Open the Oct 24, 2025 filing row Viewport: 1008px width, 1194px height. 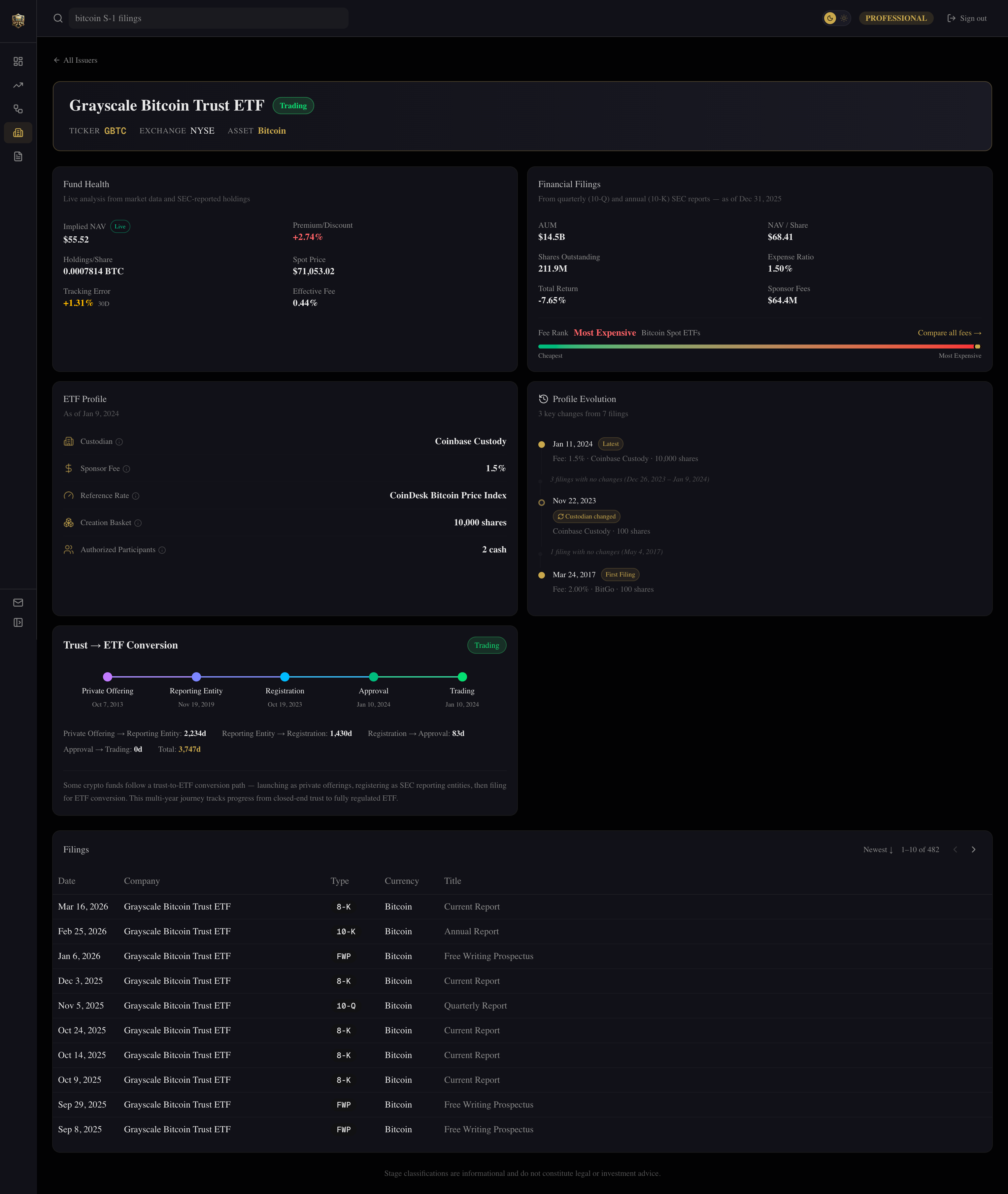pyautogui.click(x=522, y=1031)
